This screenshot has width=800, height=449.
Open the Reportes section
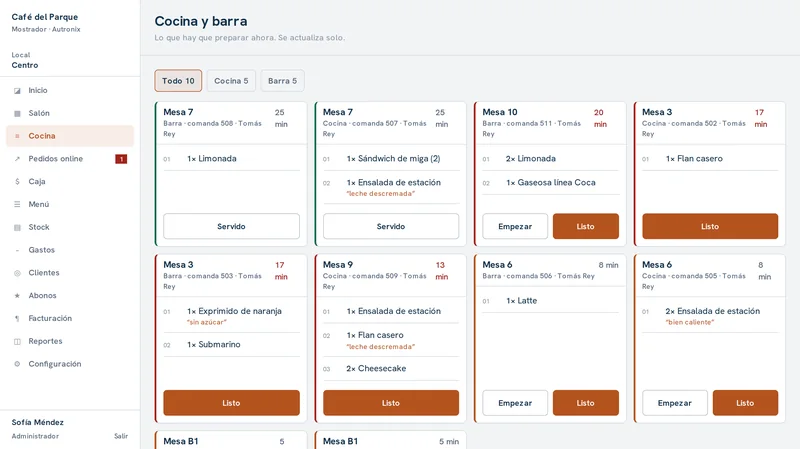(x=70, y=341)
